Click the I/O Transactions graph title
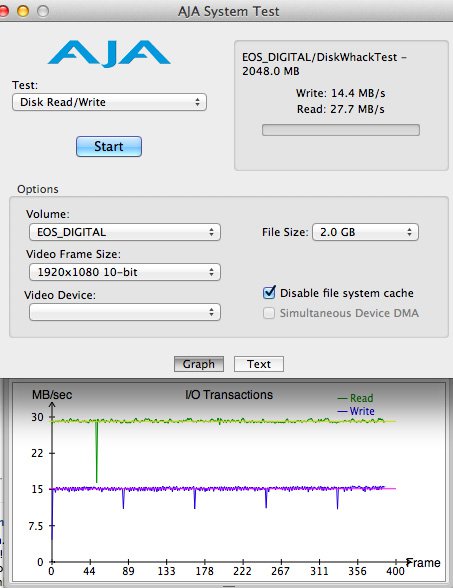 tap(229, 394)
